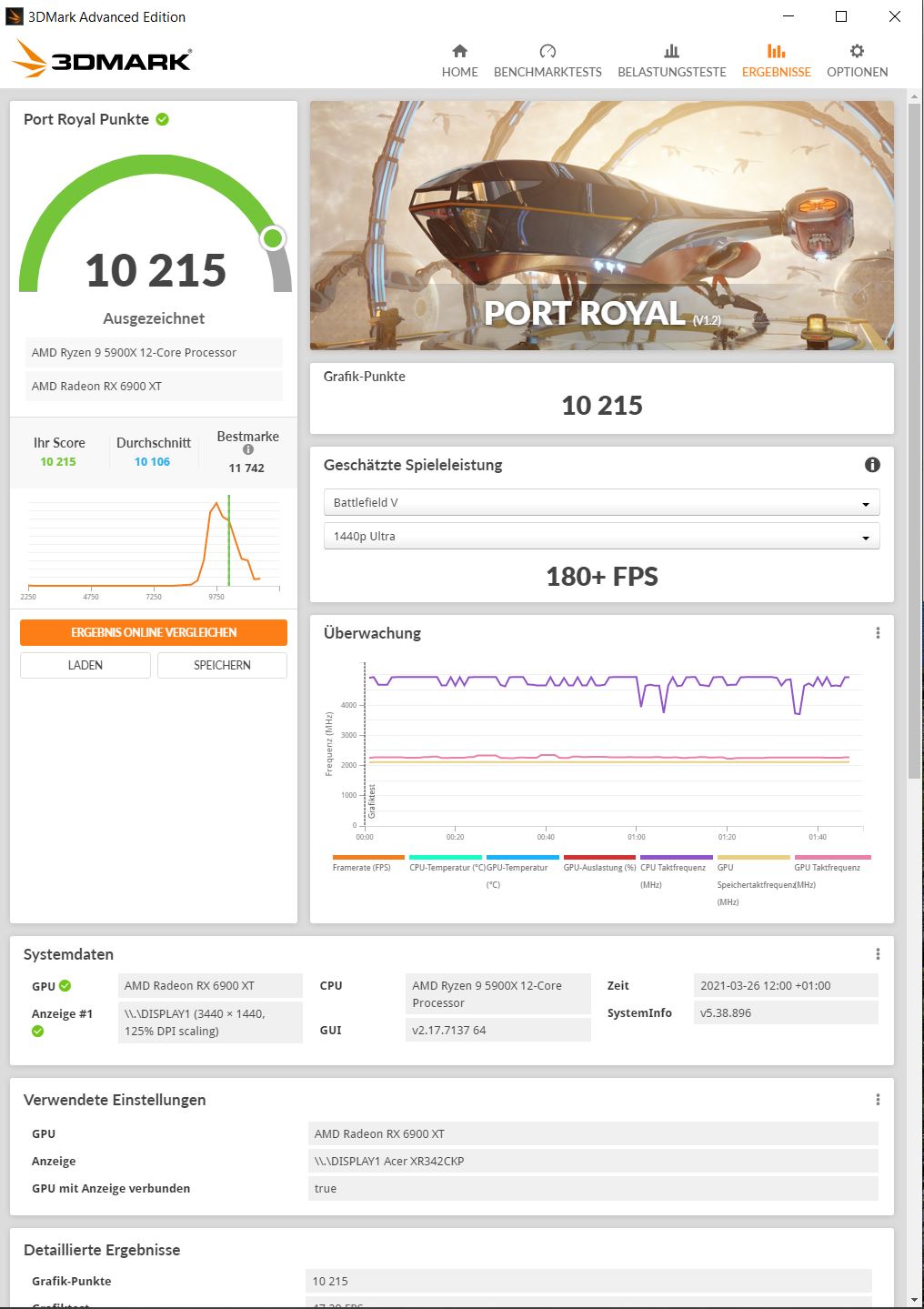Click the SystemInfo version v5.38.896

[786, 1012]
